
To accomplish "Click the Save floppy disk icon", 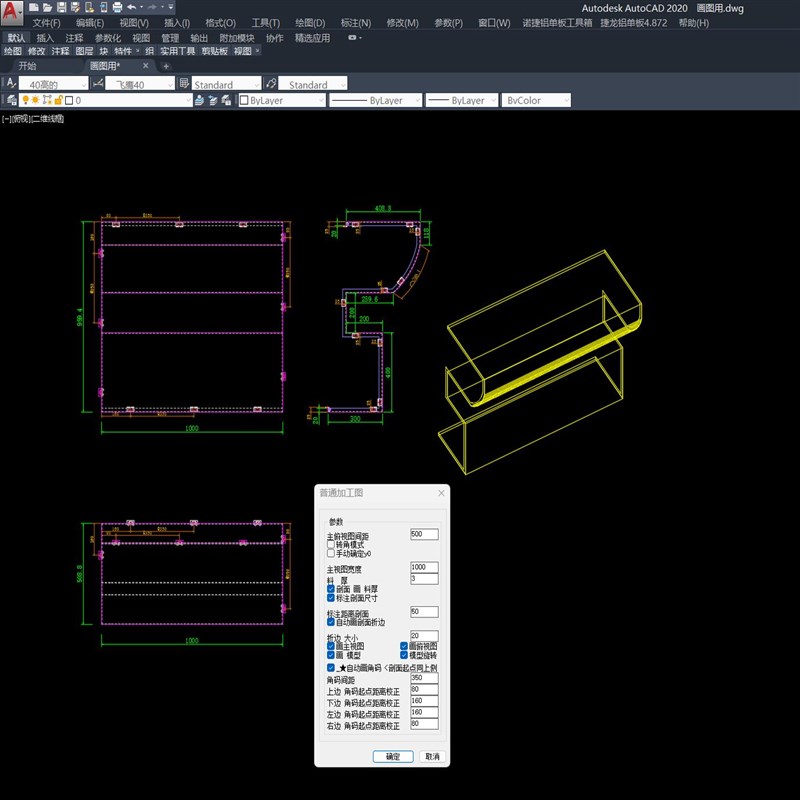I will coord(61,8).
